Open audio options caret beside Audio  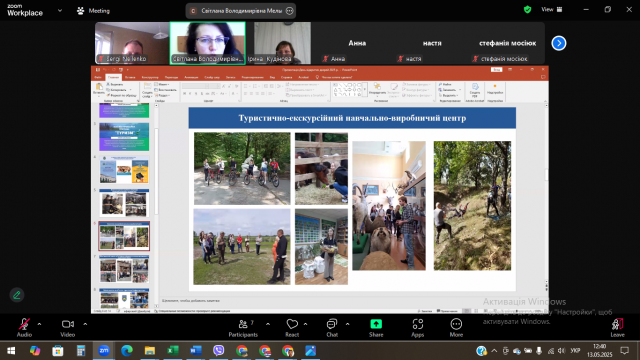point(39,324)
